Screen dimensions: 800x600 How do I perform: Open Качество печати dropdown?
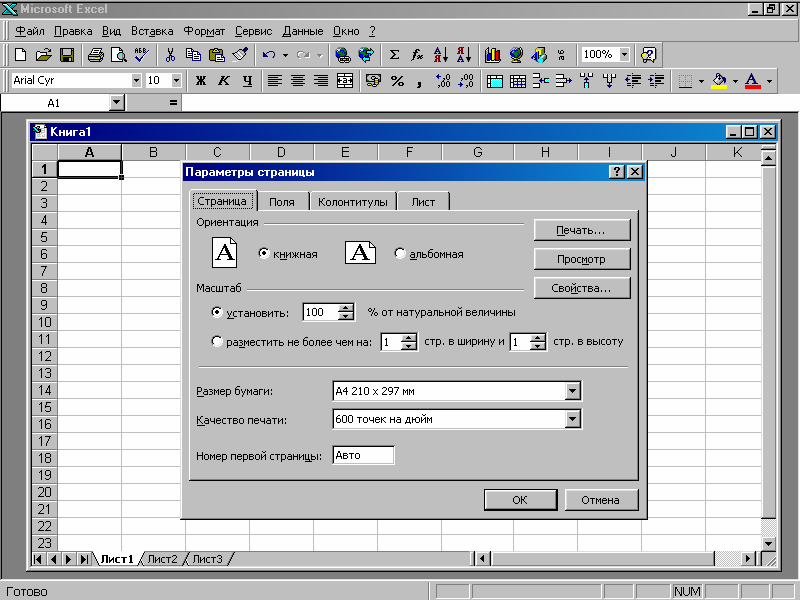[x=572, y=419]
